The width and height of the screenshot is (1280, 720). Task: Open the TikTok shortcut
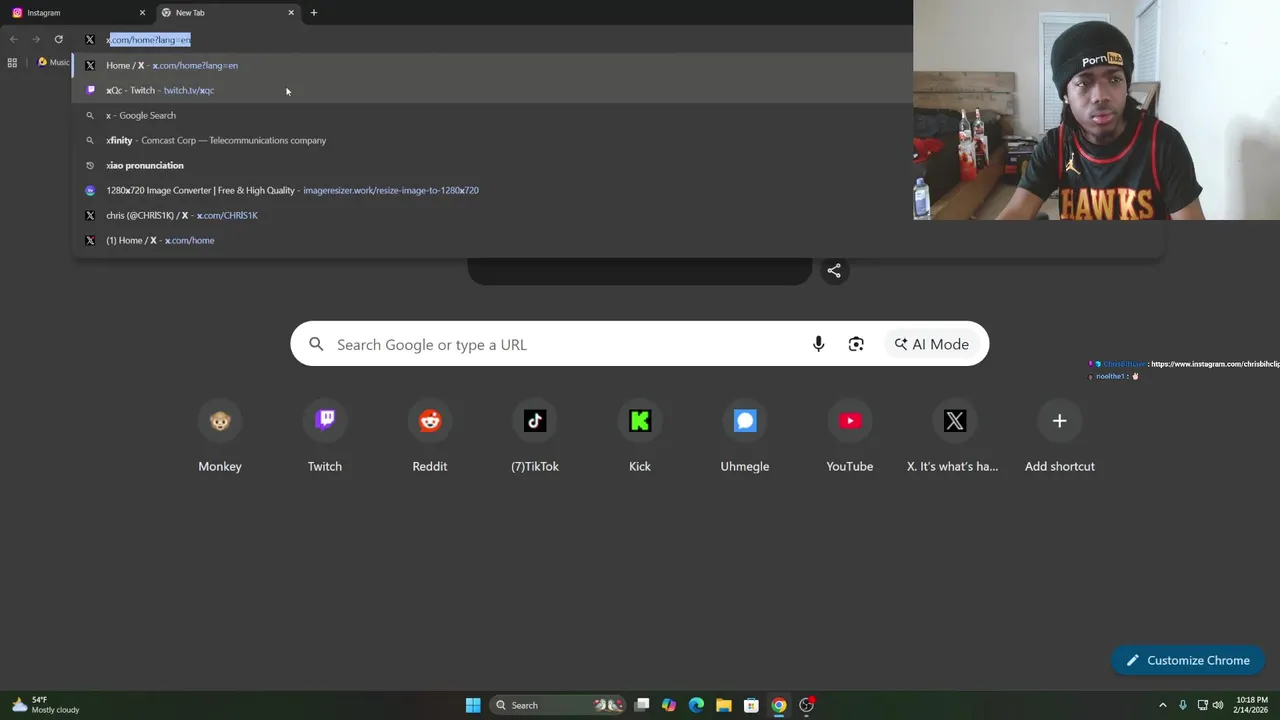click(535, 438)
